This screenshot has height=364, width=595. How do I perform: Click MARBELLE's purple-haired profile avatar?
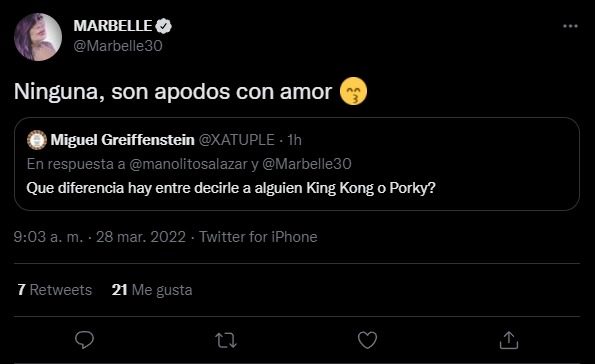coord(38,37)
